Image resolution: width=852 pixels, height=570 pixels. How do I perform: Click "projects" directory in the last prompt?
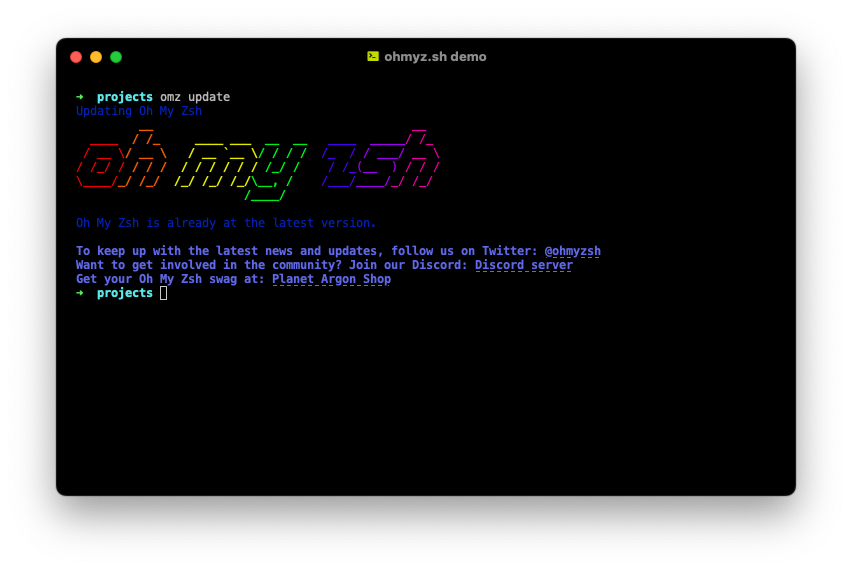(x=125, y=293)
